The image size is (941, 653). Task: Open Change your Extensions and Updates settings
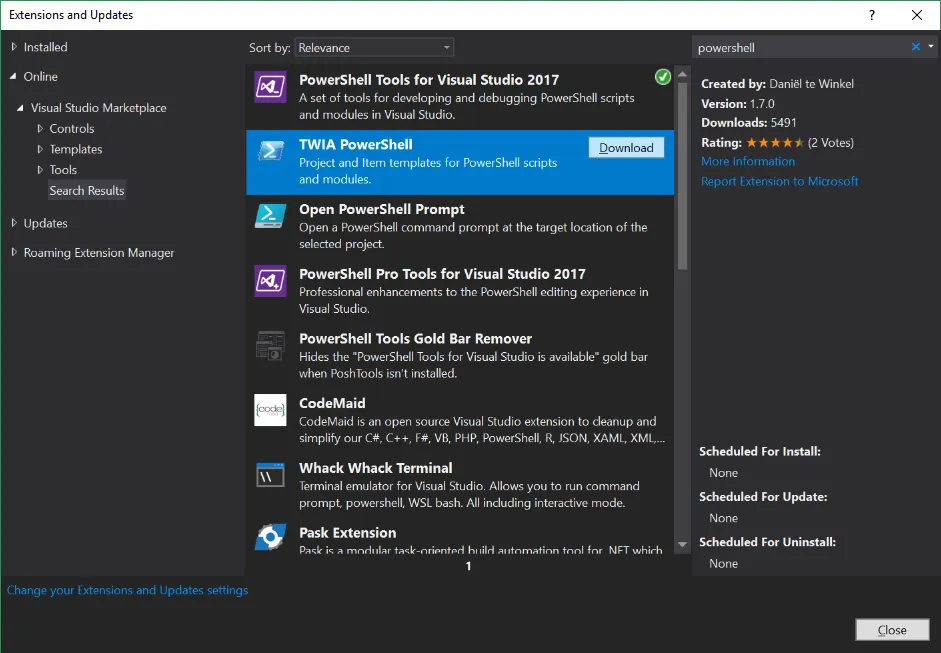pyautogui.click(x=127, y=590)
